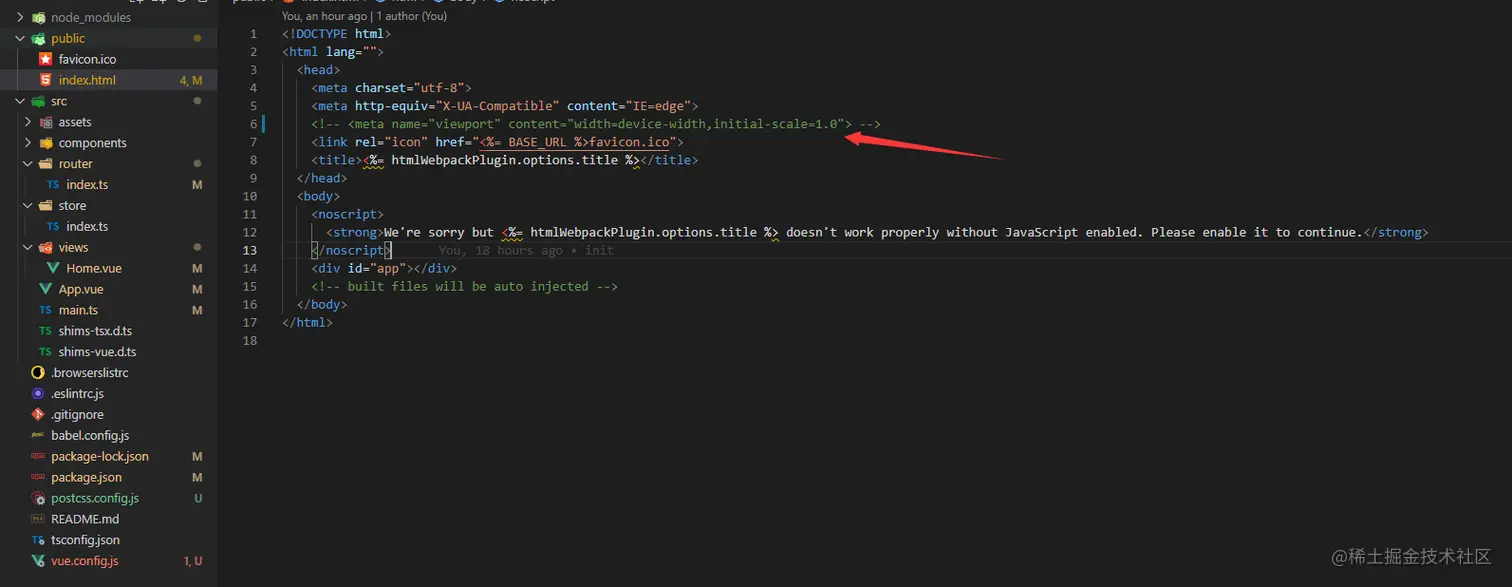Open favicon.ico from the explorer
The height and width of the screenshot is (587, 1512).
(x=88, y=59)
